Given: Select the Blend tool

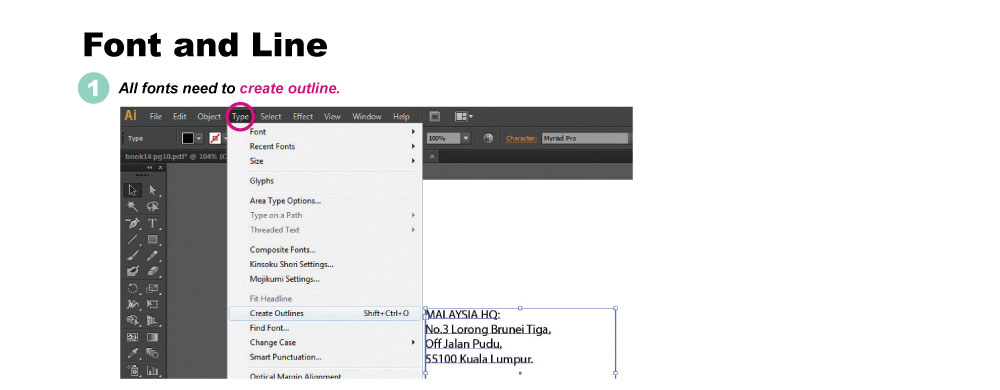Looking at the screenshot, I should click(x=153, y=353).
